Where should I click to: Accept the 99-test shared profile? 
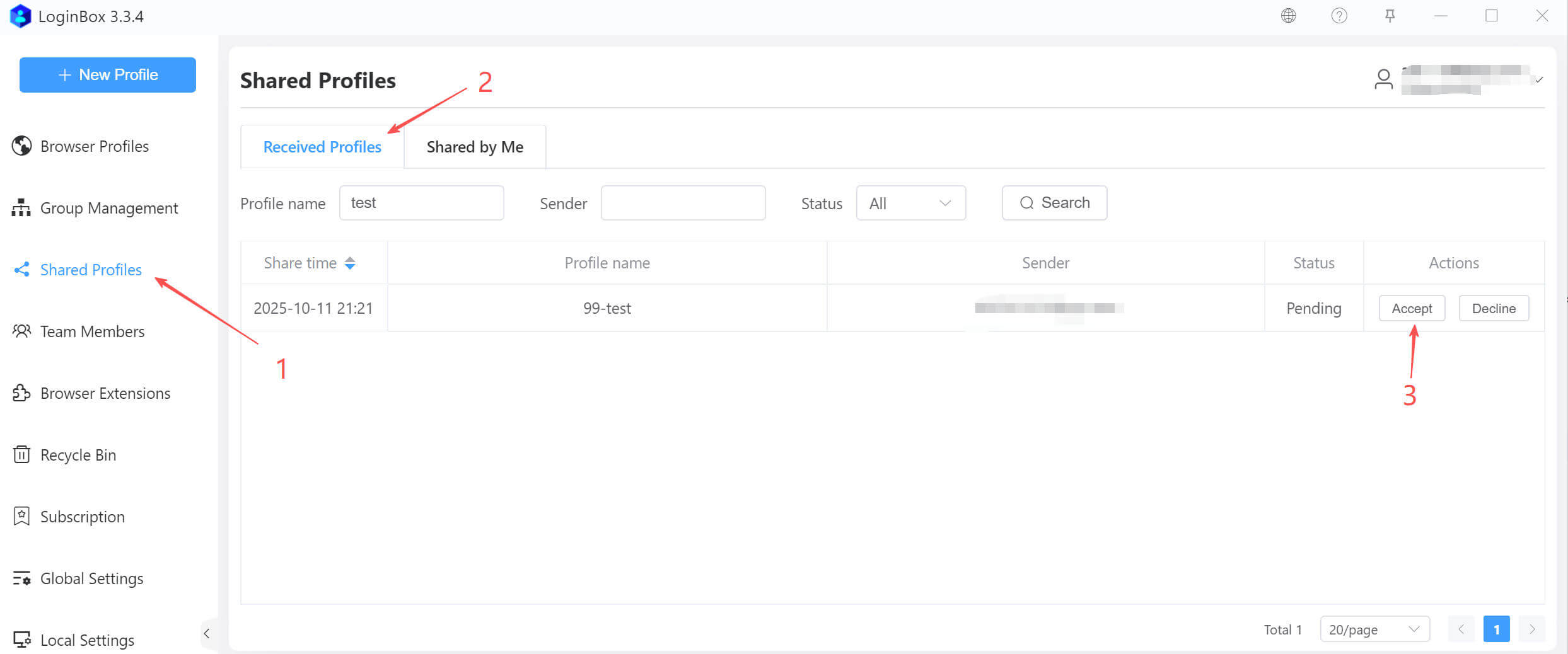click(x=1411, y=308)
